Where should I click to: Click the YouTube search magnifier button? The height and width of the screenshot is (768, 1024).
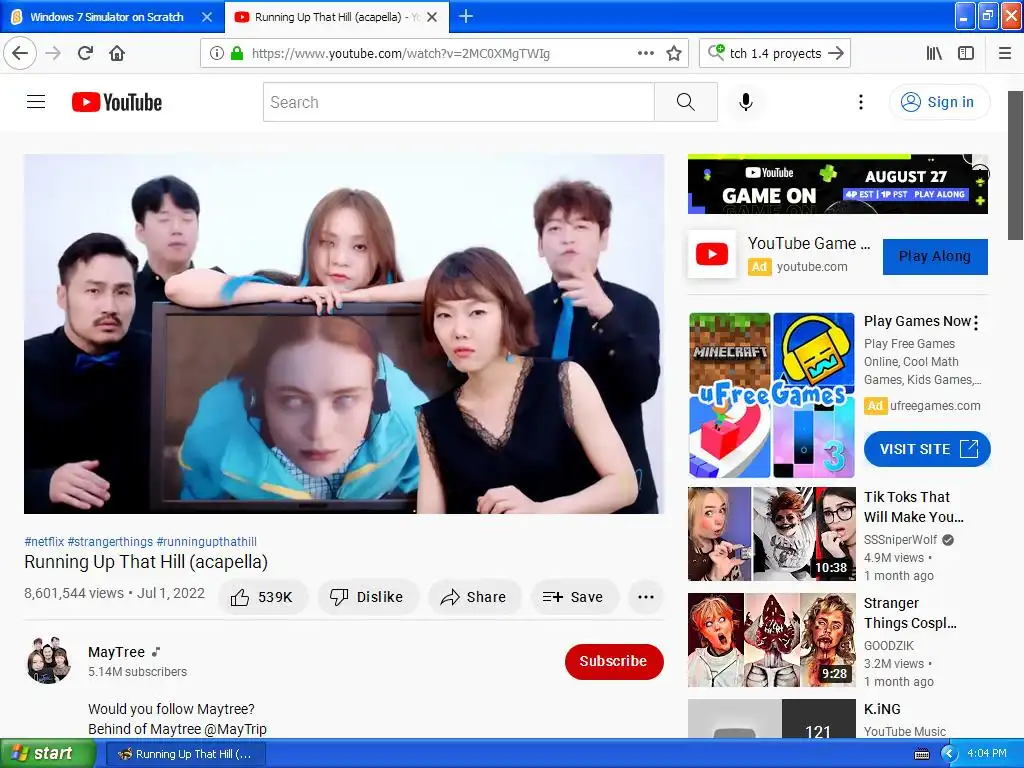(686, 102)
